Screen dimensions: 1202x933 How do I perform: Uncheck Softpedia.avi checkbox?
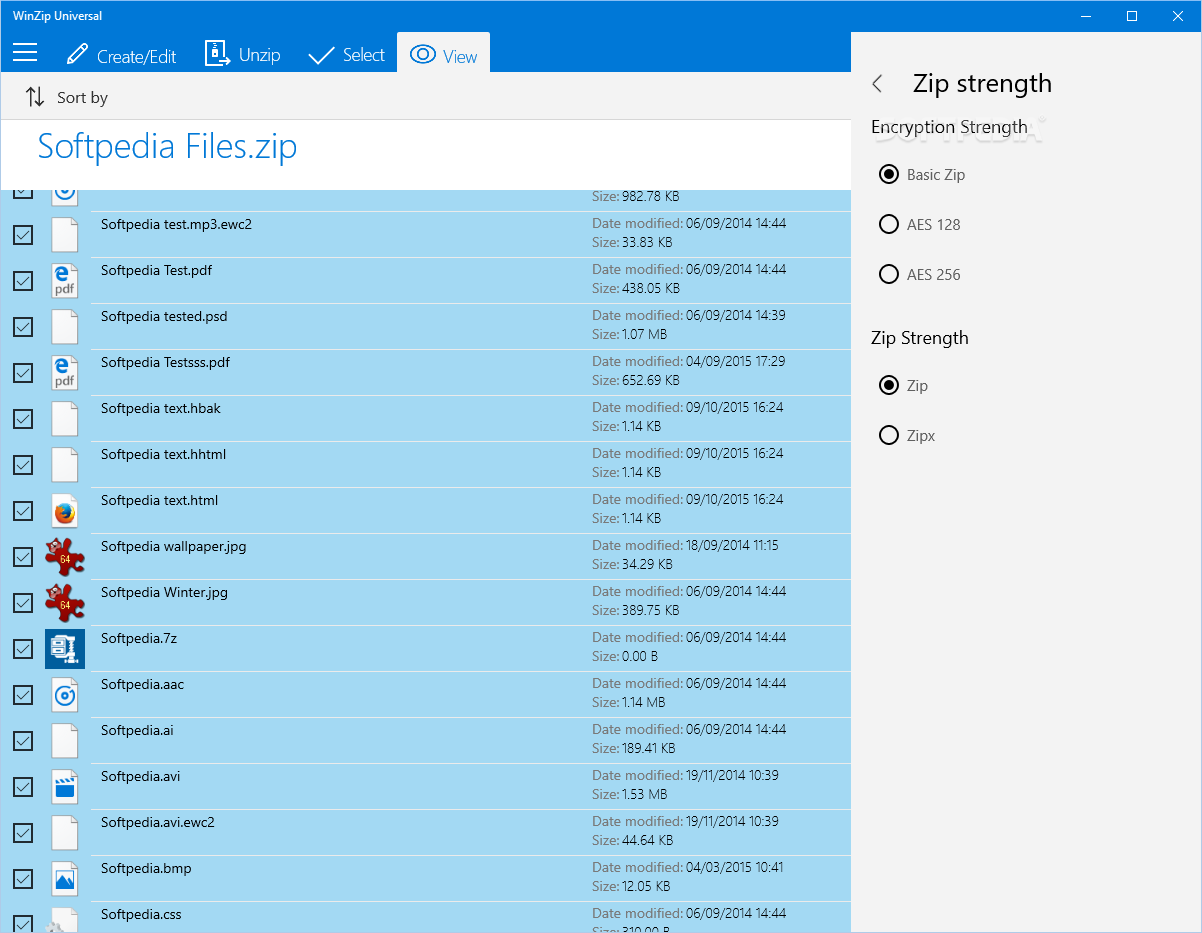point(23,787)
